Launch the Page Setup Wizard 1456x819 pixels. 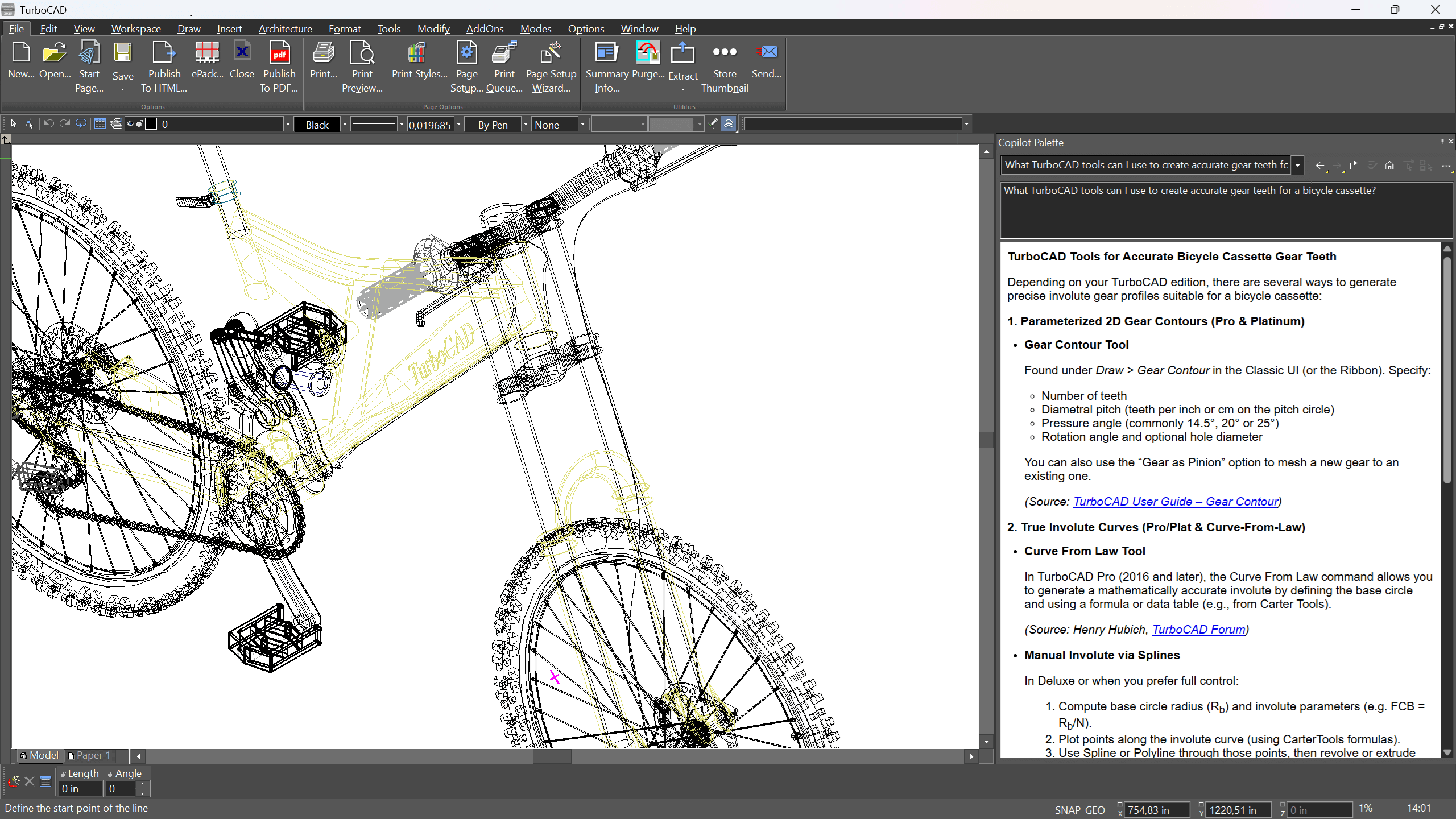coord(551,67)
